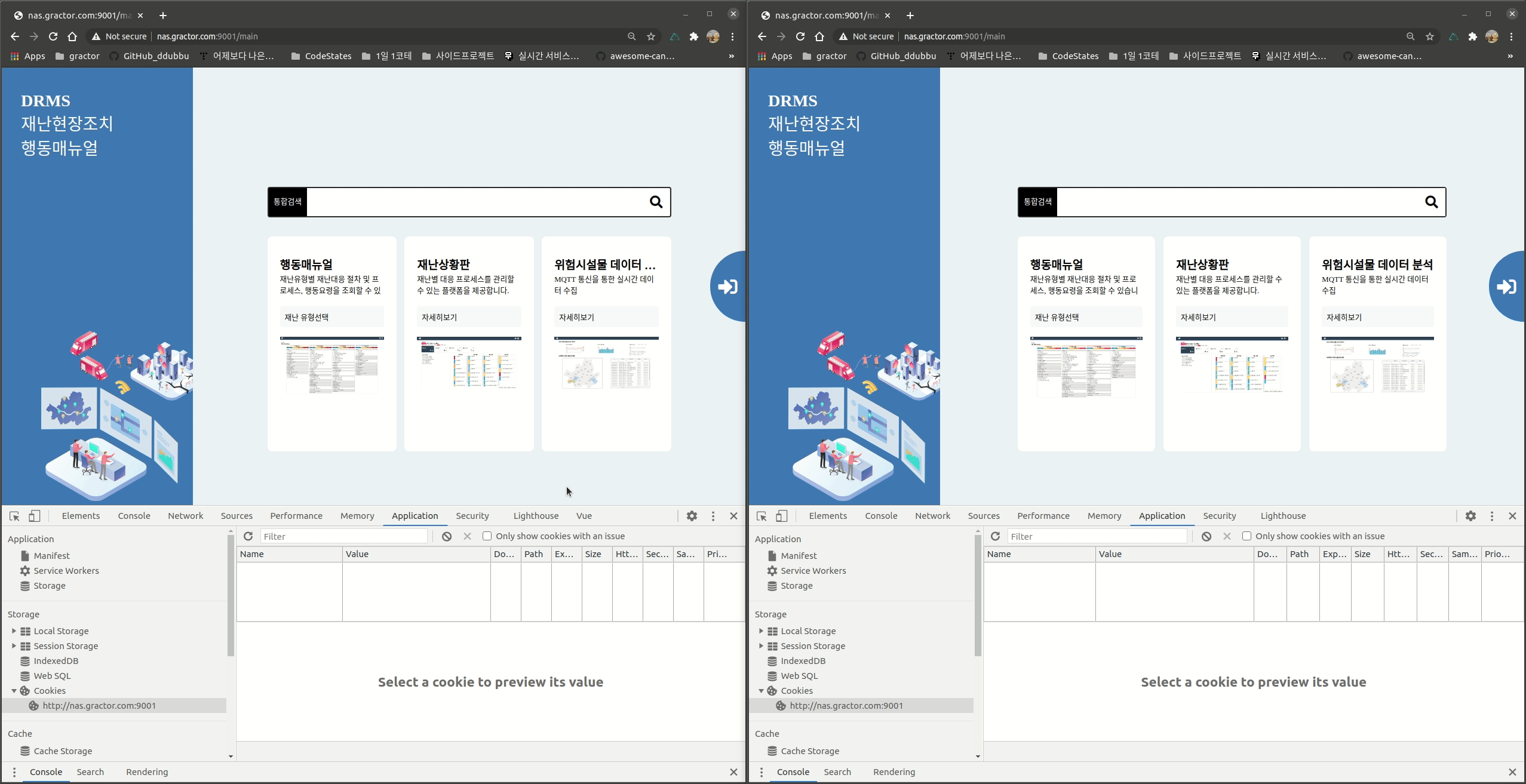Screen dimensions: 1526x784
Task: Open DevTools settings gear
Action: (x=691, y=515)
